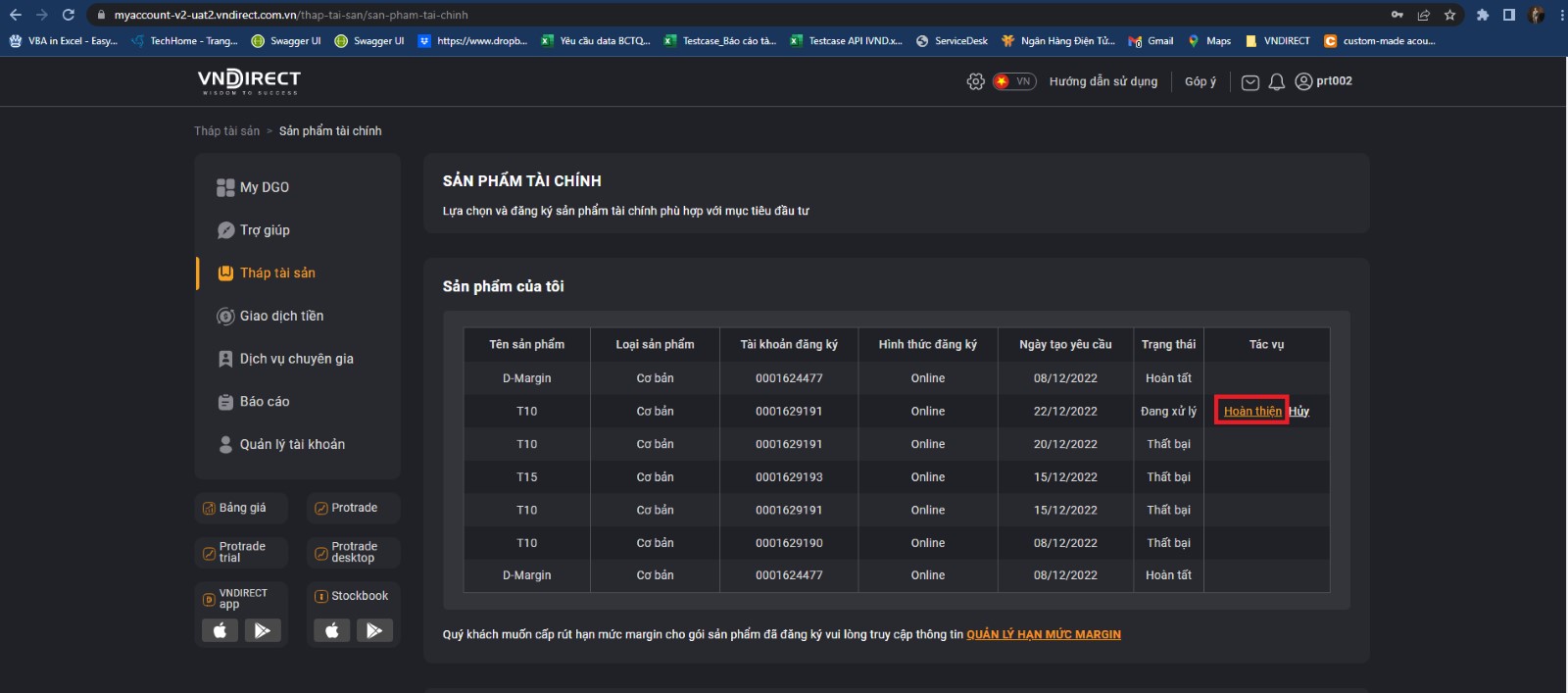This screenshot has width=1568, height=693.
Task: Click the date 20/12/2022 cell
Action: click(x=1065, y=444)
